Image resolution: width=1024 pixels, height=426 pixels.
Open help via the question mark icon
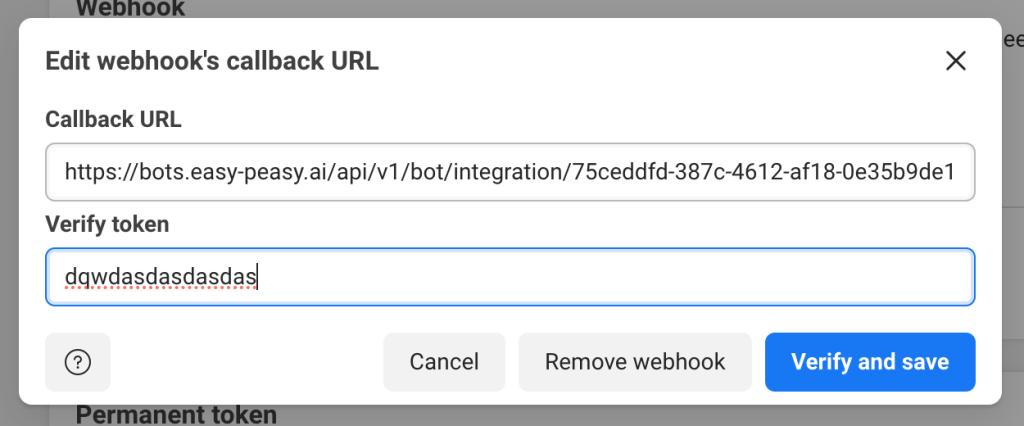pyautogui.click(x=78, y=362)
